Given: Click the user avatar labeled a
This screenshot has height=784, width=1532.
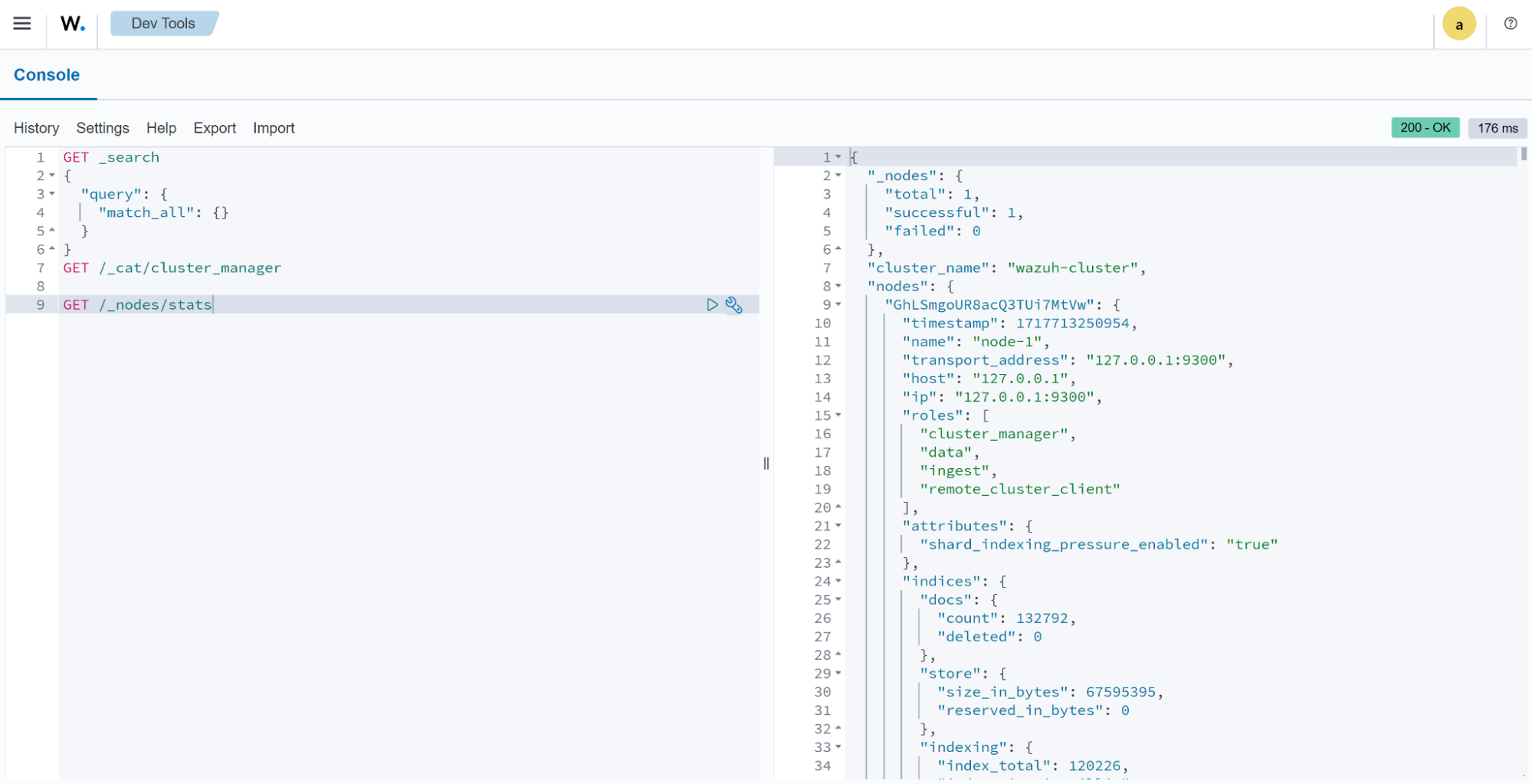Looking at the screenshot, I should point(1459,24).
